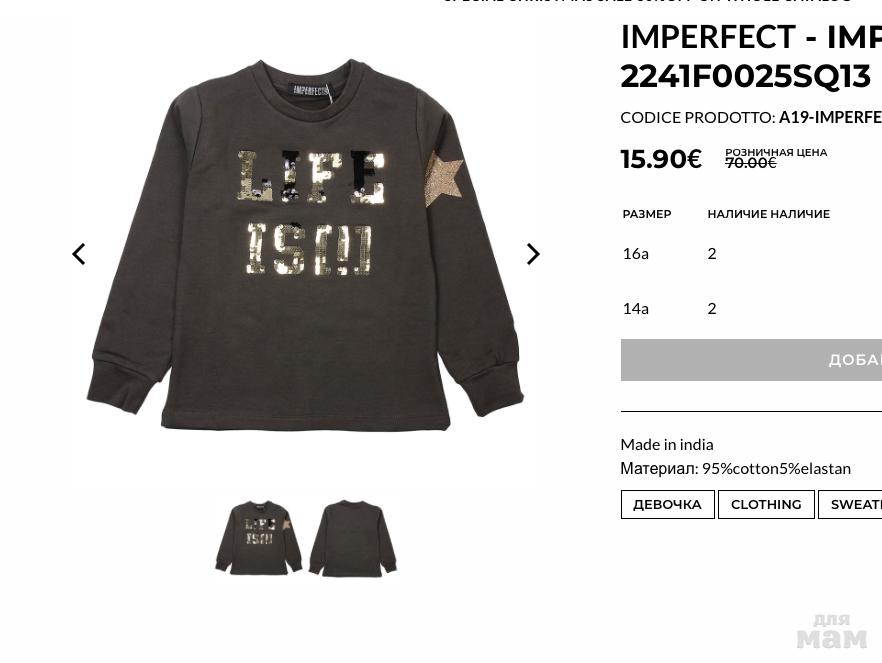Click the crossed-out 70.00€ retail price
The width and height of the screenshot is (882, 663).
click(750, 163)
